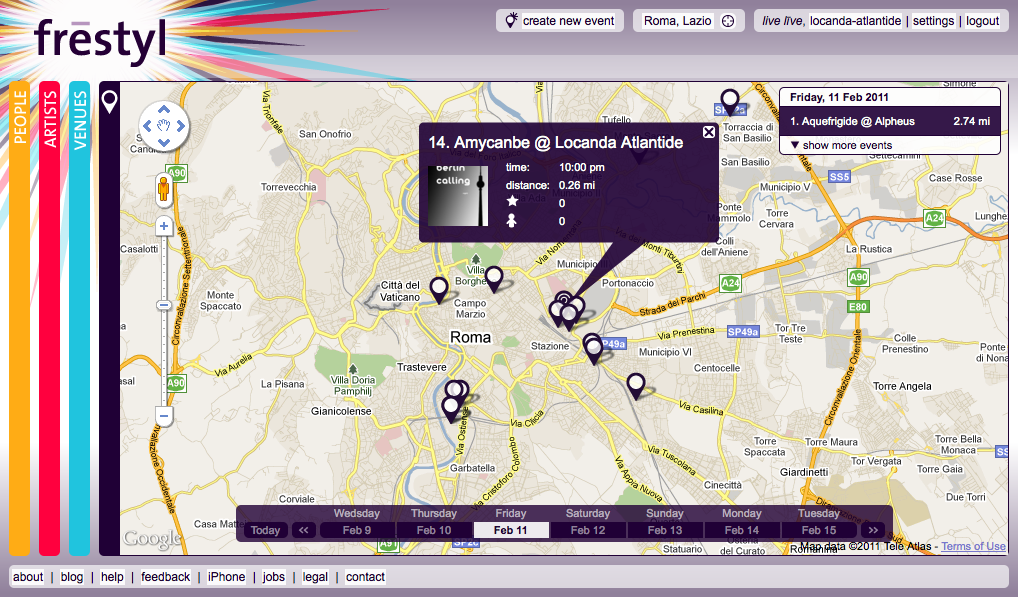Select the event pin near Municipio VI
Image resolution: width=1018 pixels, height=597 pixels.
click(x=593, y=350)
